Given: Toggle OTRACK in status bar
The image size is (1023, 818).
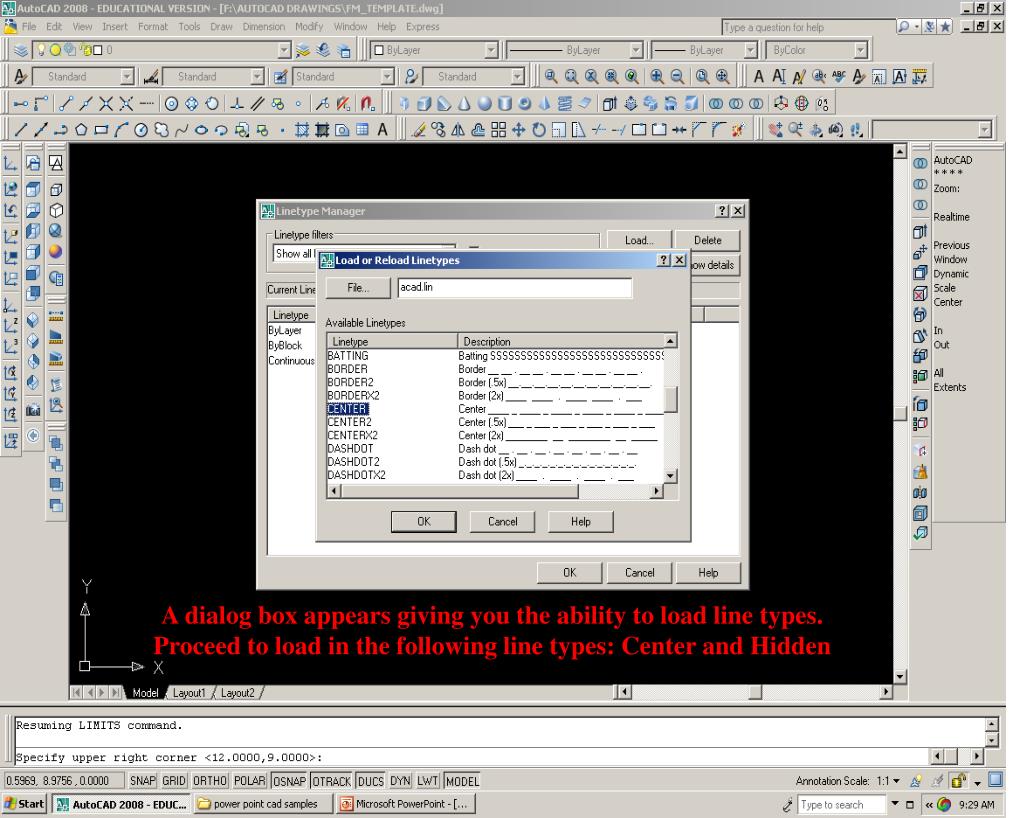Looking at the screenshot, I should click(331, 781).
